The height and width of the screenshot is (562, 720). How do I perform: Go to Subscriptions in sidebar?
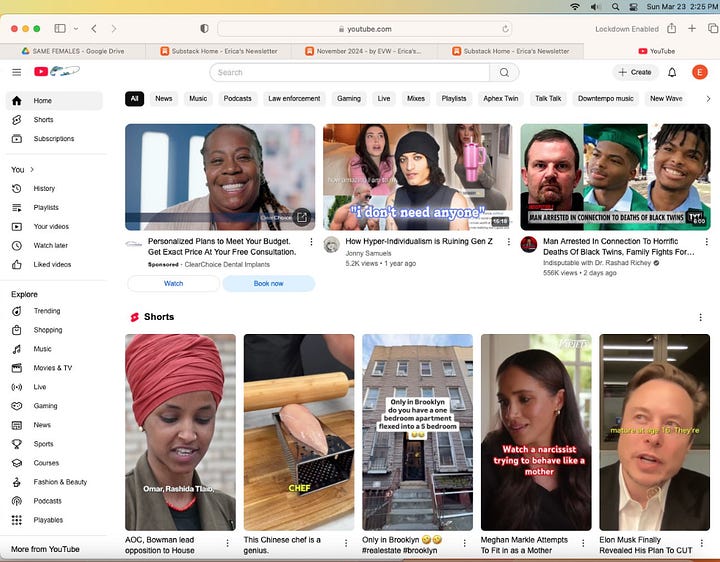point(54,139)
